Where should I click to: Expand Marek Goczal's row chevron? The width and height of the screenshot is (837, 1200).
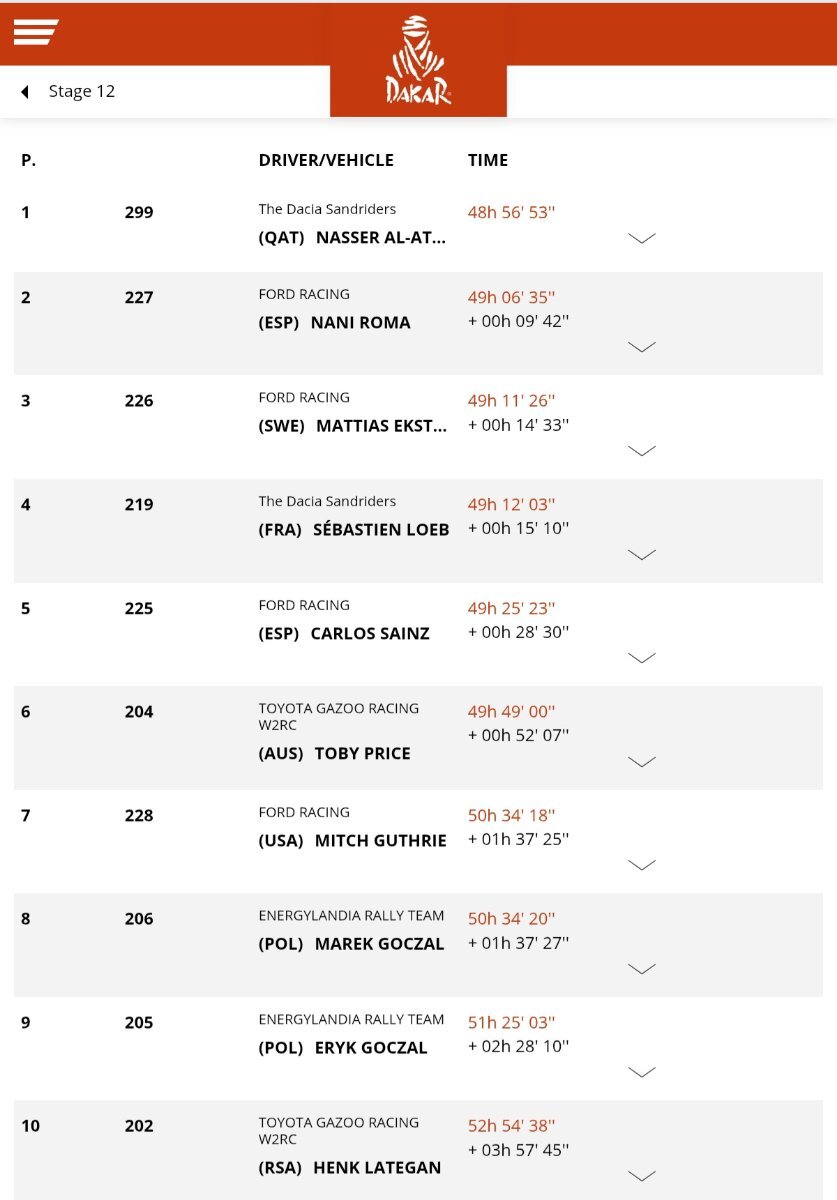point(641,968)
